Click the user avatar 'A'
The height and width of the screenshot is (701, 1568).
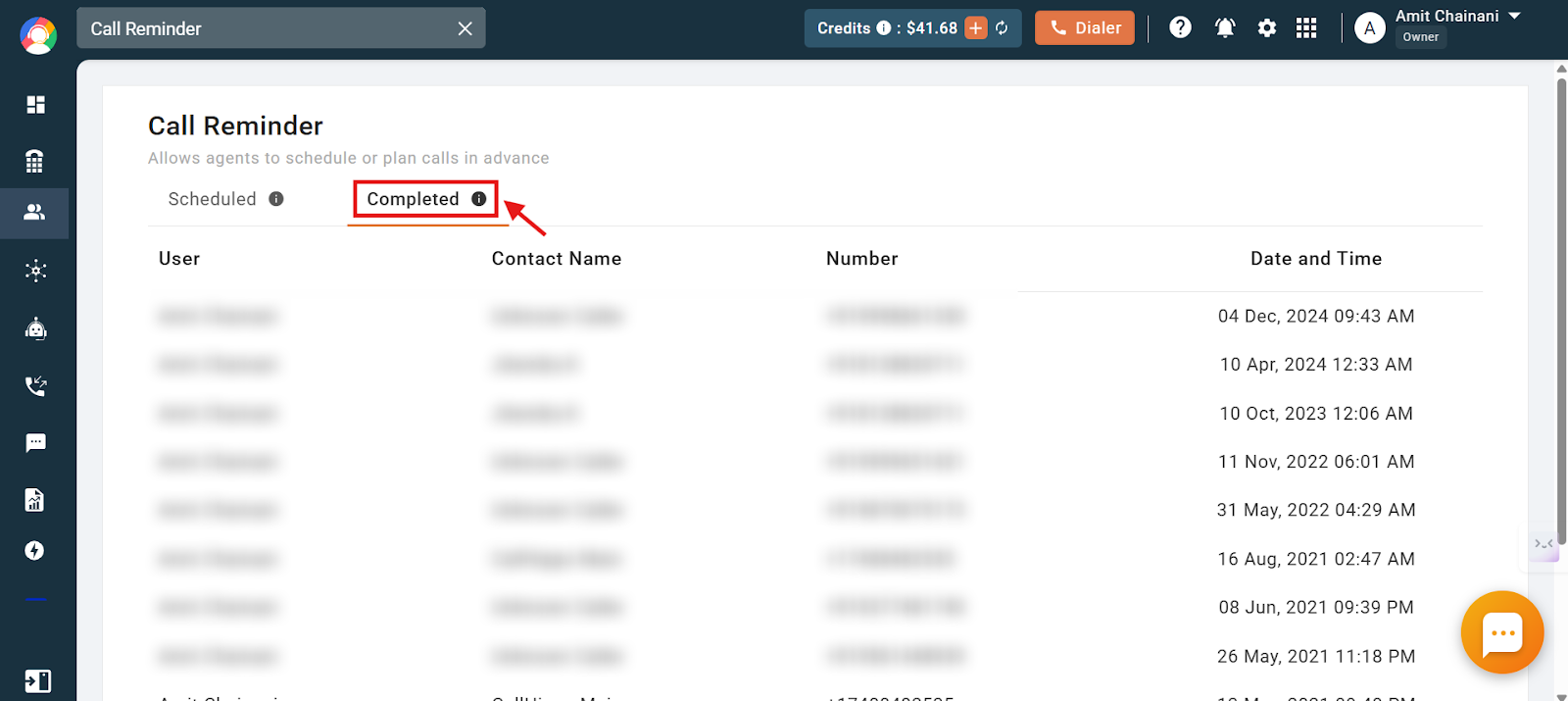tap(1370, 27)
